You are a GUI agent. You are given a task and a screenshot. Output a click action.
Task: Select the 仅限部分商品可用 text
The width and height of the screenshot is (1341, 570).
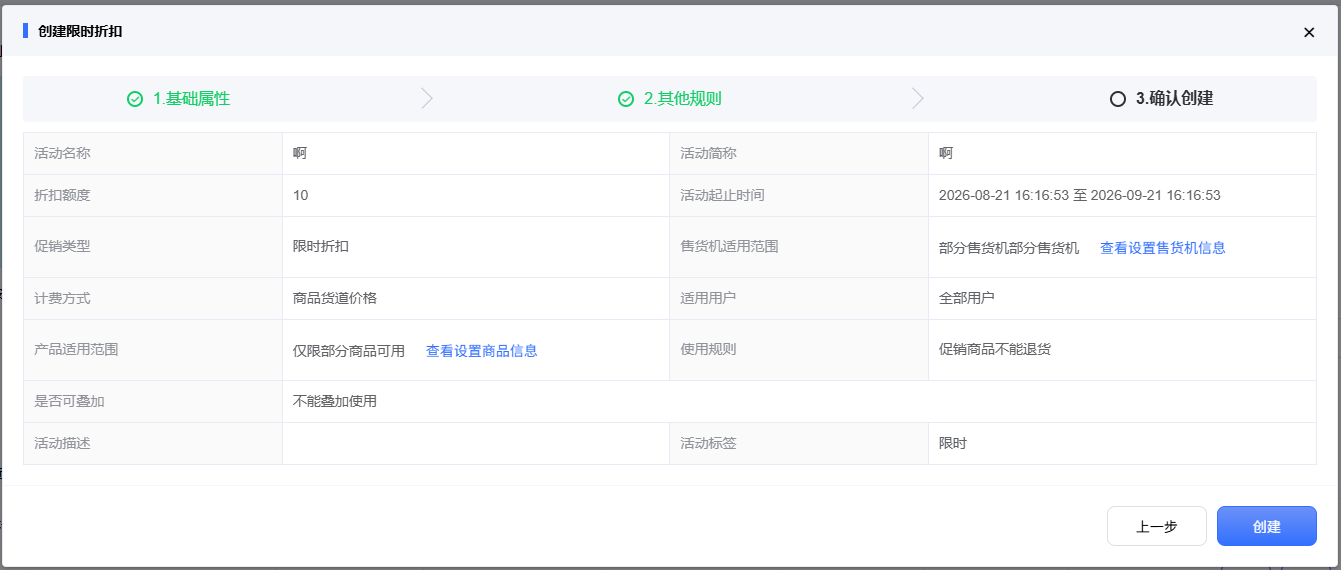pyautogui.click(x=349, y=351)
